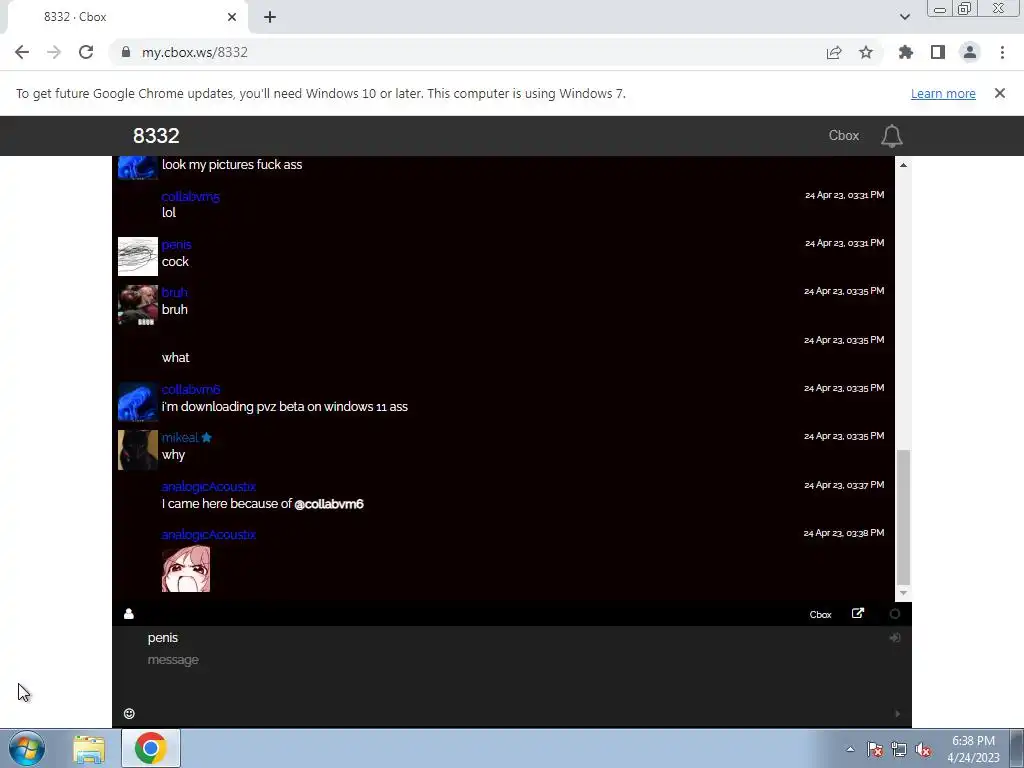1024x768 pixels.
Task: Click the scribble avatar next to cock message
Action: pos(138,256)
